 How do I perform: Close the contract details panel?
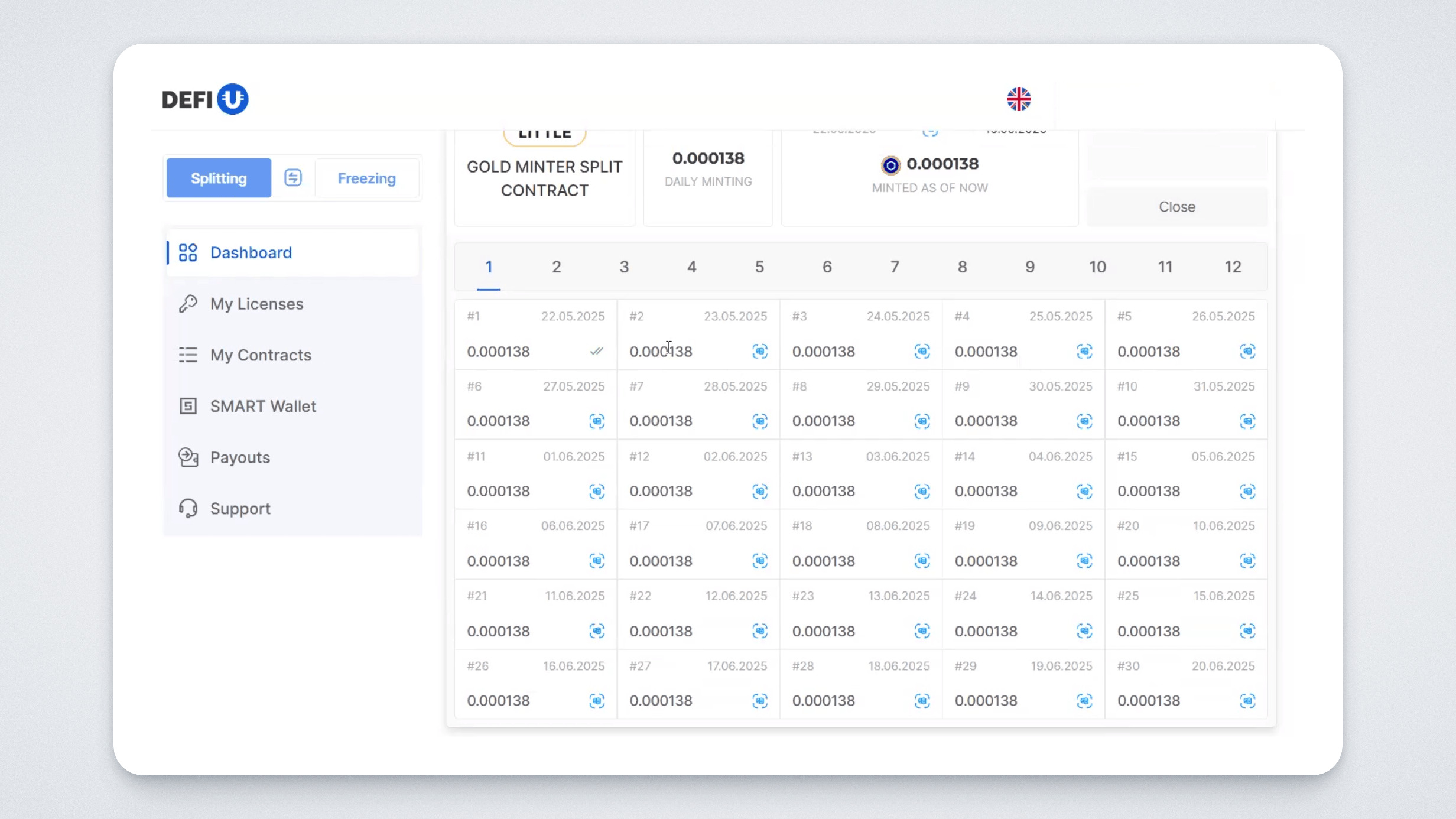[x=1176, y=207]
